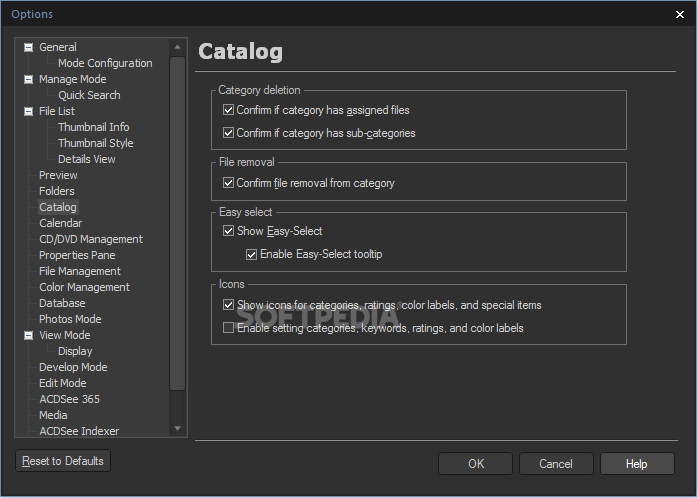Open Thumbnail Info settings
Viewport: 698px width, 498px height.
coord(93,127)
